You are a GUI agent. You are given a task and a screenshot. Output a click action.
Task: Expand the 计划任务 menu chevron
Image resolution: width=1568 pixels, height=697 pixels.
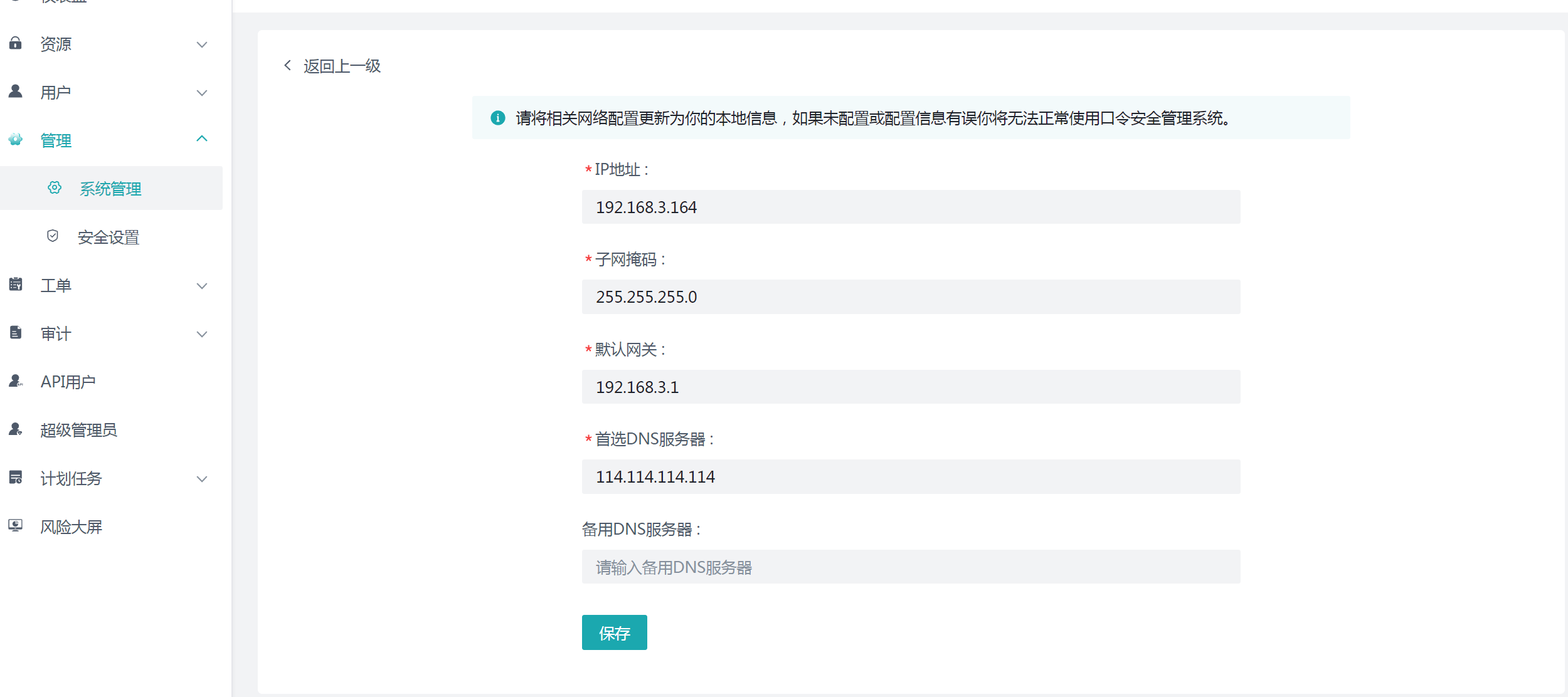202,479
